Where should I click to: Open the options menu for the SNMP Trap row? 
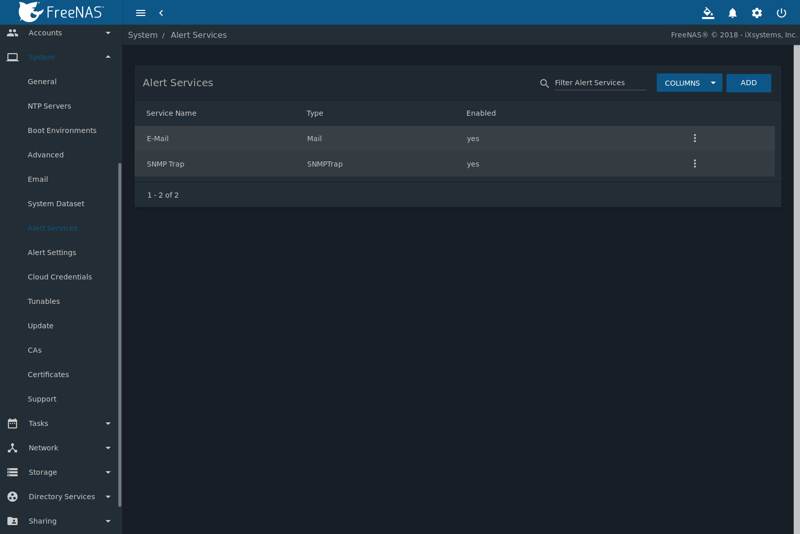(694, 164)
